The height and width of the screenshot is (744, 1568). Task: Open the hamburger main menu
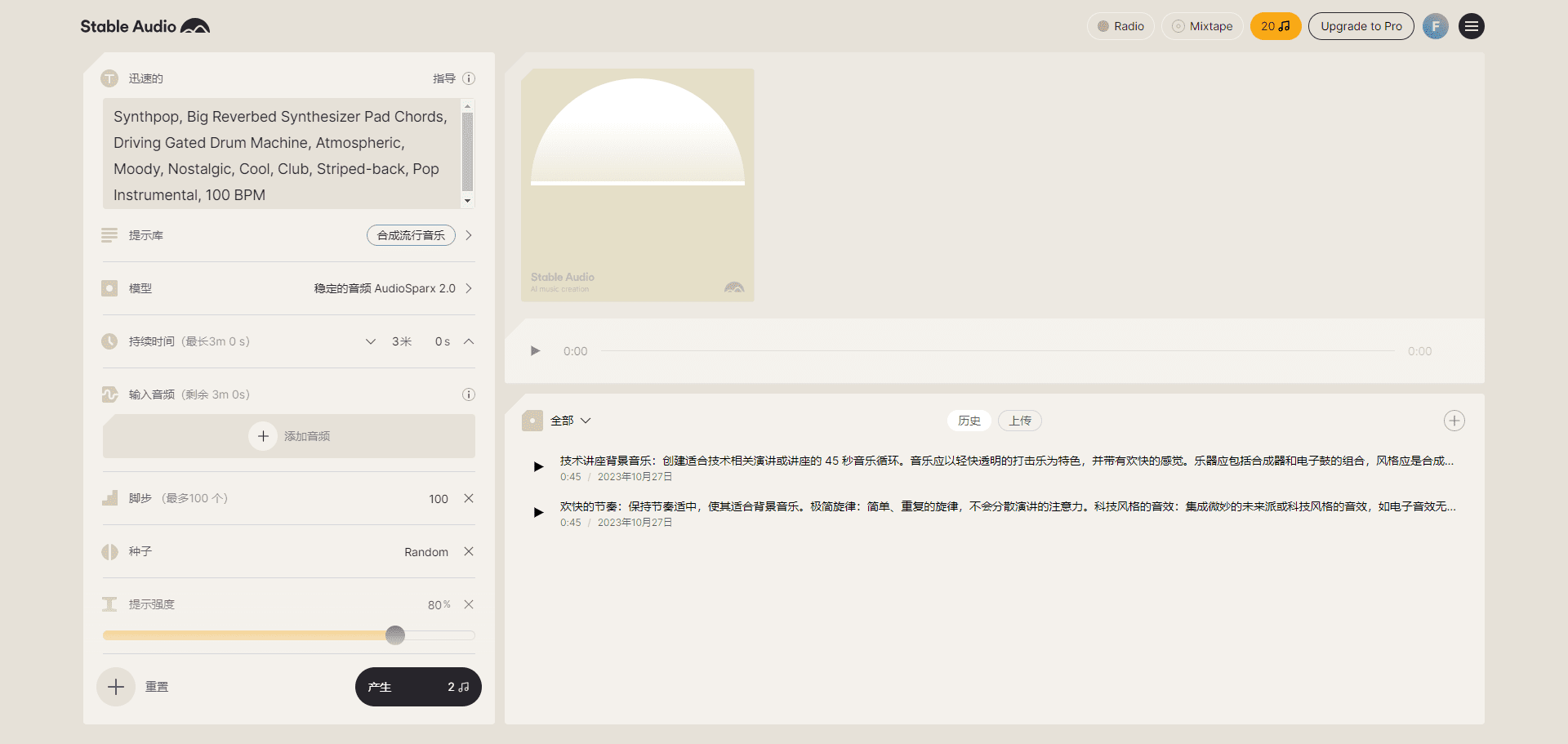(x=1472, y=26)
